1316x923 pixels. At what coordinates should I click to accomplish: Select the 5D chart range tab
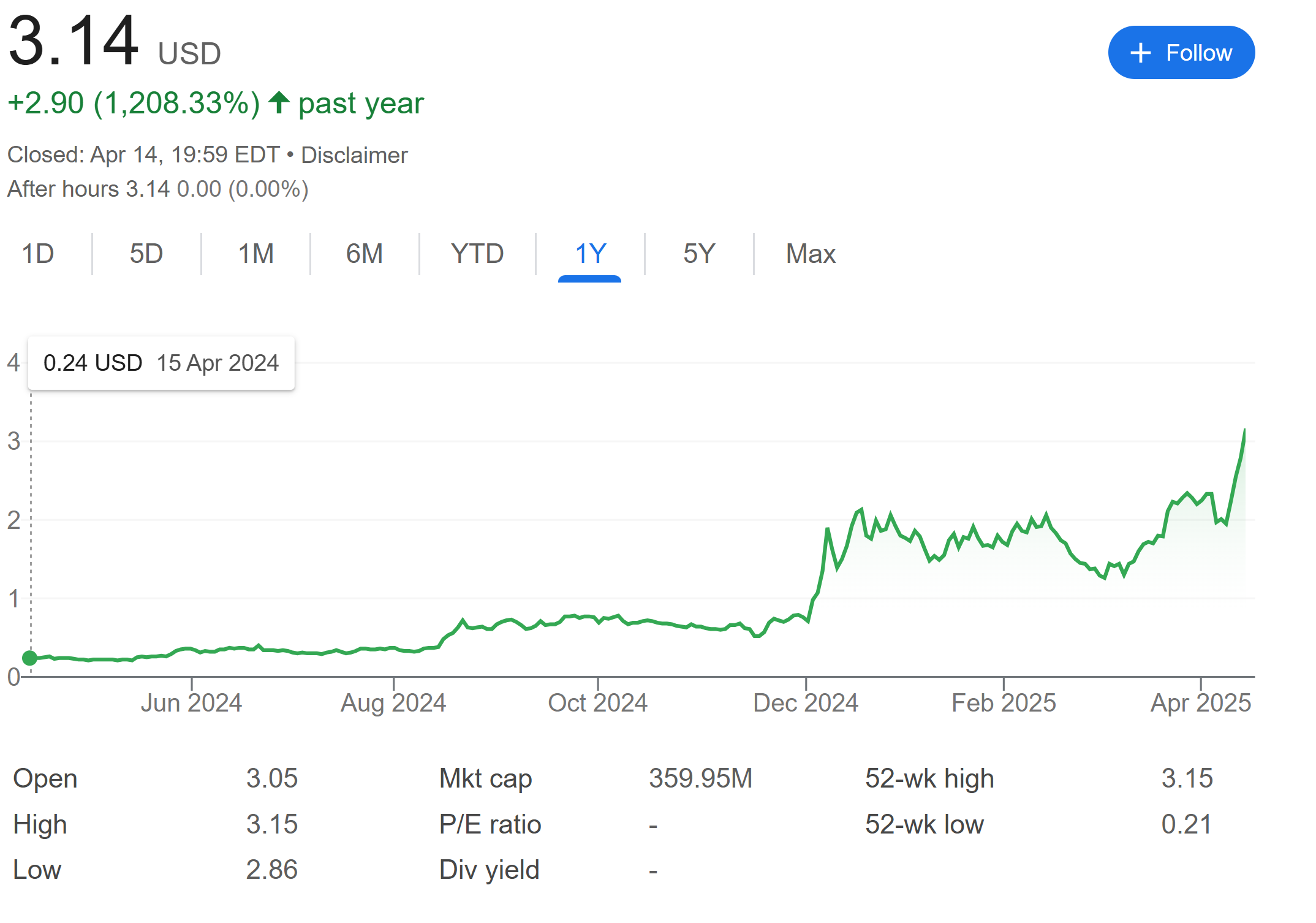(146, 254)
